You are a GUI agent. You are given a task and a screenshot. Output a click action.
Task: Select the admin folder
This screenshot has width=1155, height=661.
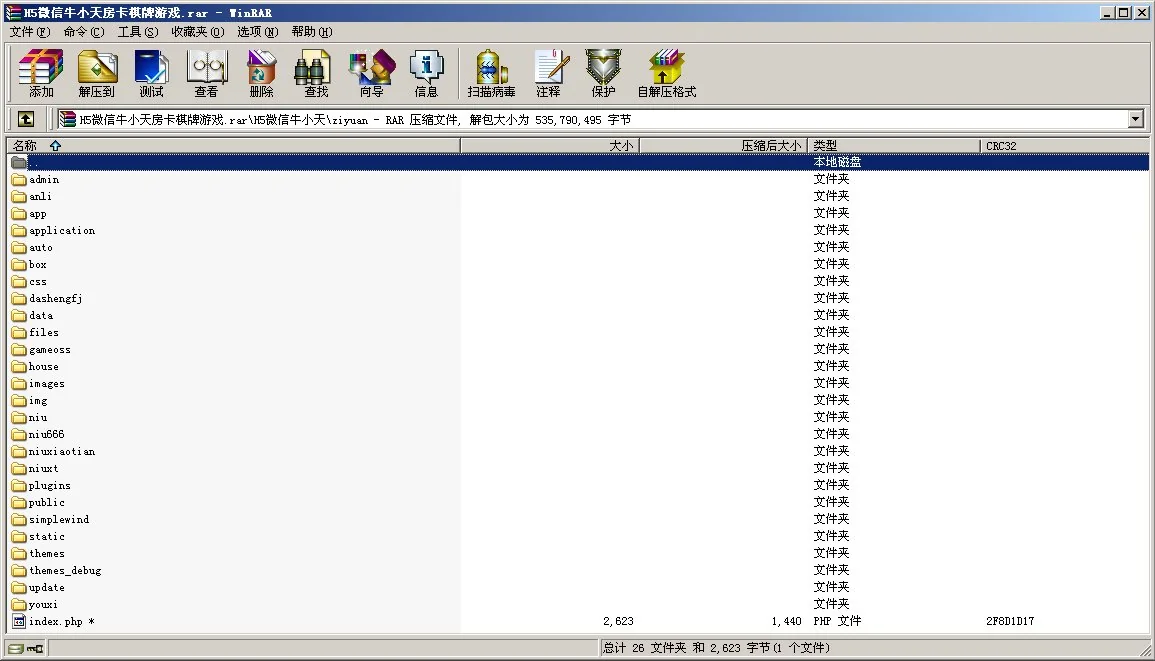point(44,180)
